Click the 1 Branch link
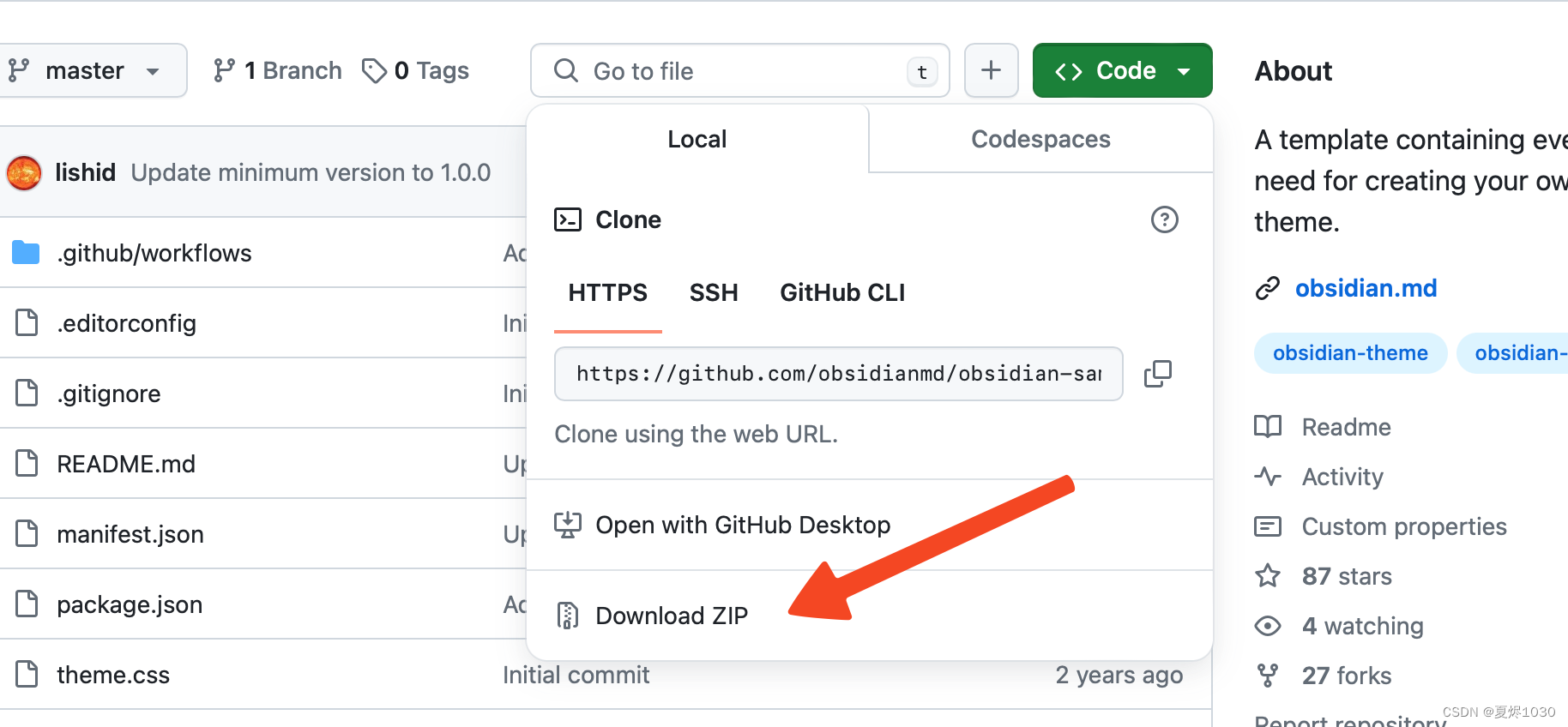The image size is (1568, 727). 277,70
